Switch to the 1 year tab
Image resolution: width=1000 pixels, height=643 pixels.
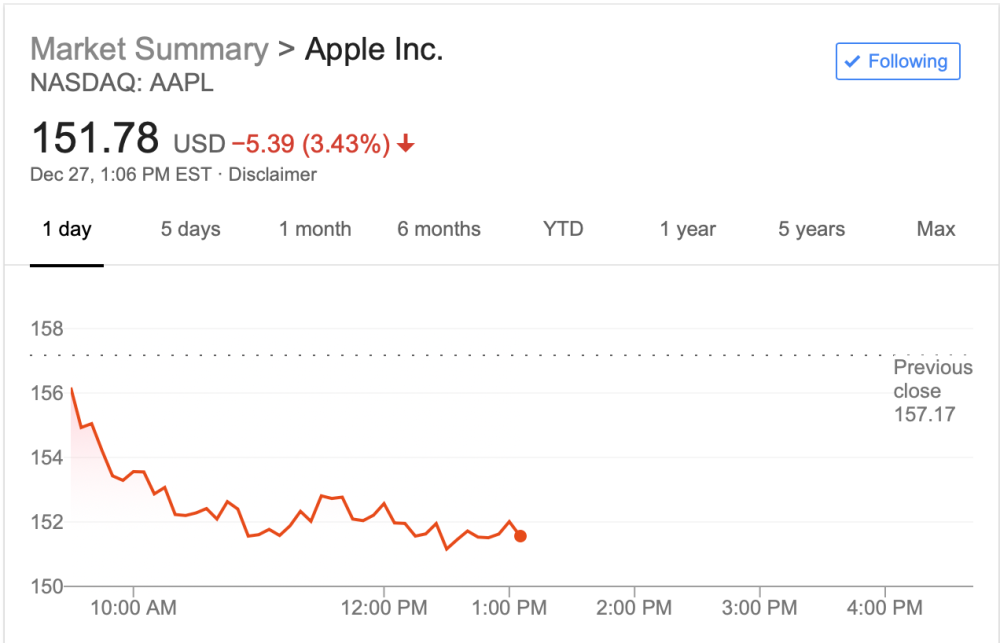[x=687, y=229]
